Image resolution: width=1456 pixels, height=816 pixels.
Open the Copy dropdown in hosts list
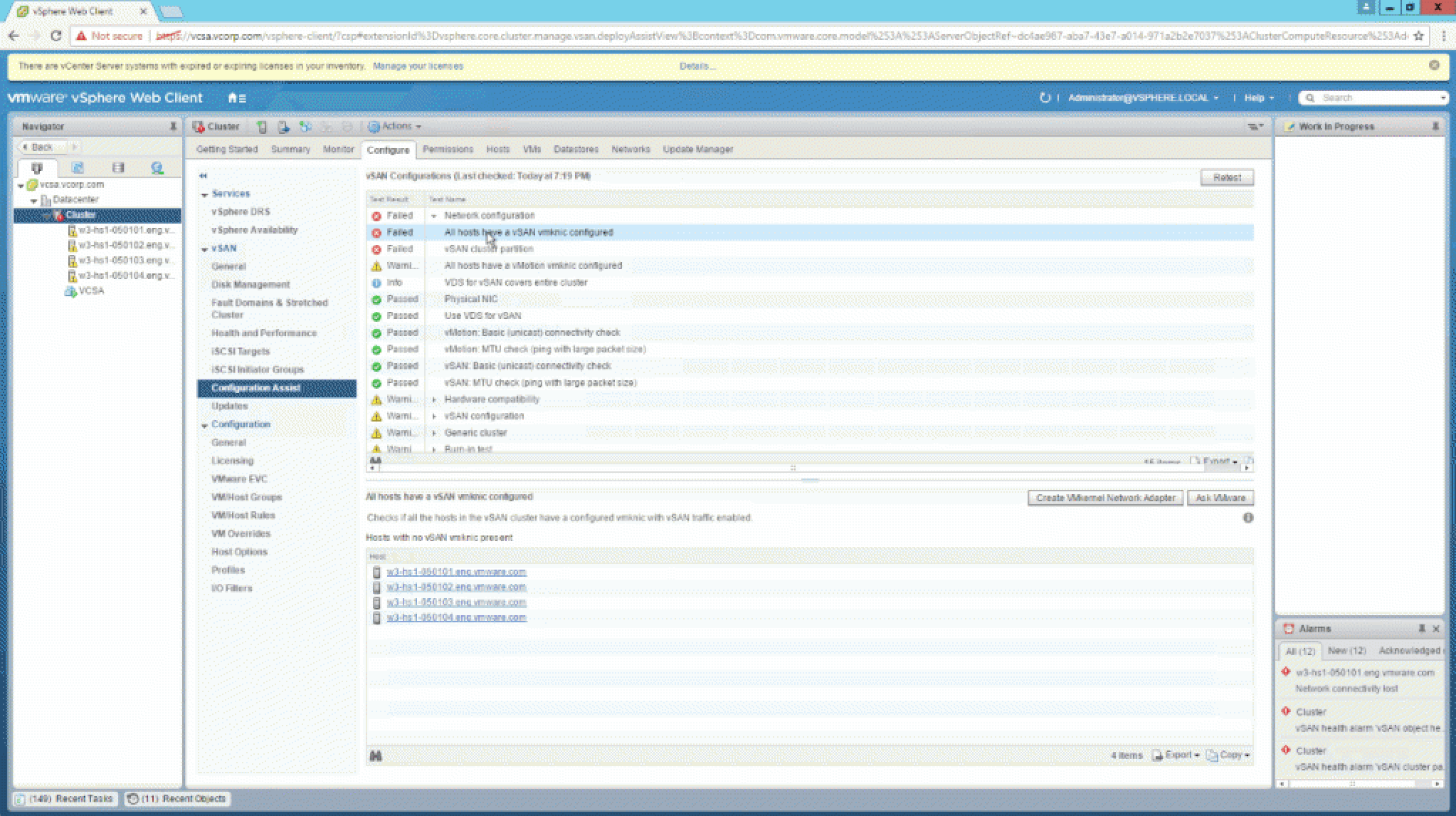[1228, 755]
